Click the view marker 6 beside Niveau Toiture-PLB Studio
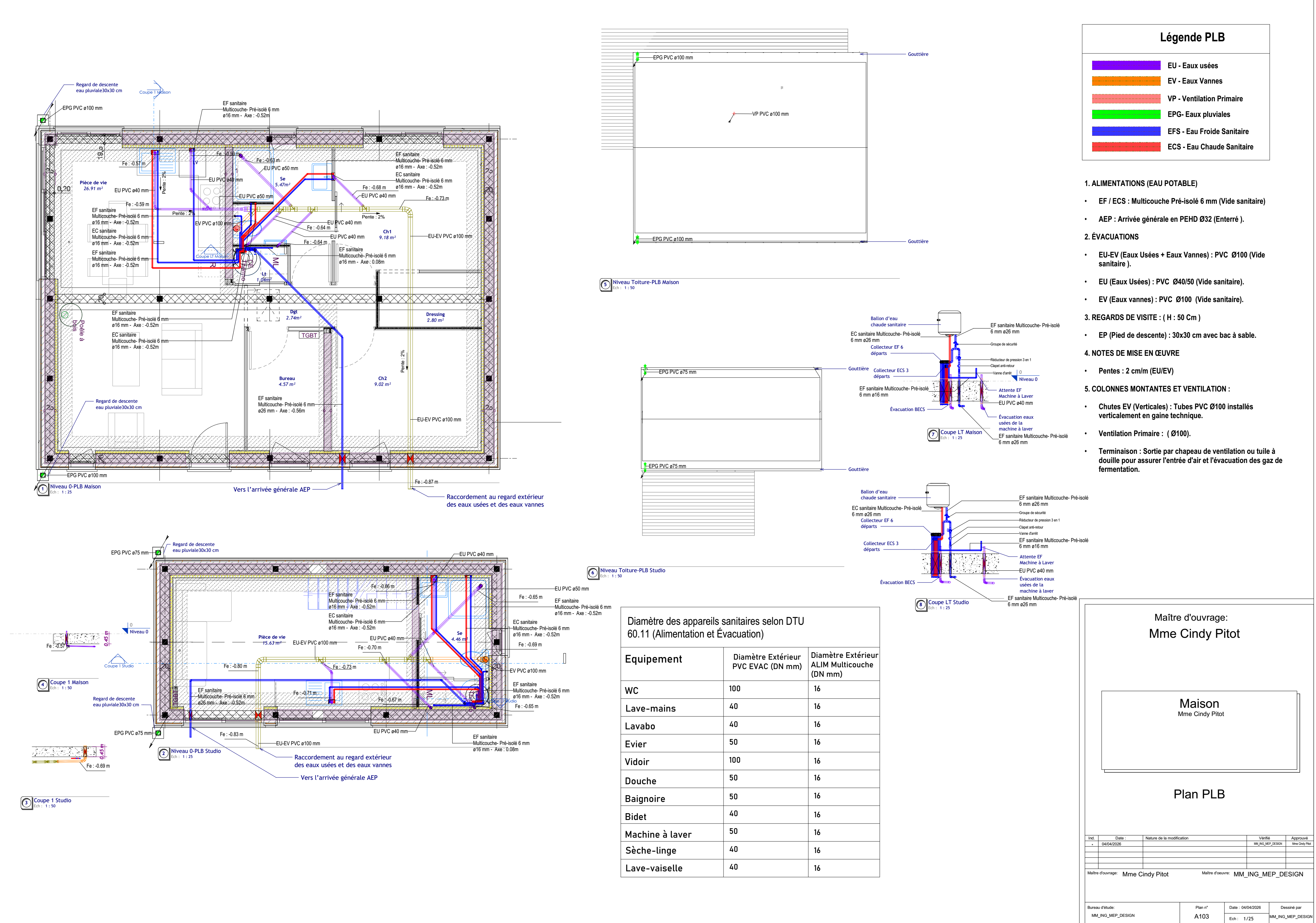Image resolution: width=1316 pixels, height=923 pixels. click(x=593, y=573)
